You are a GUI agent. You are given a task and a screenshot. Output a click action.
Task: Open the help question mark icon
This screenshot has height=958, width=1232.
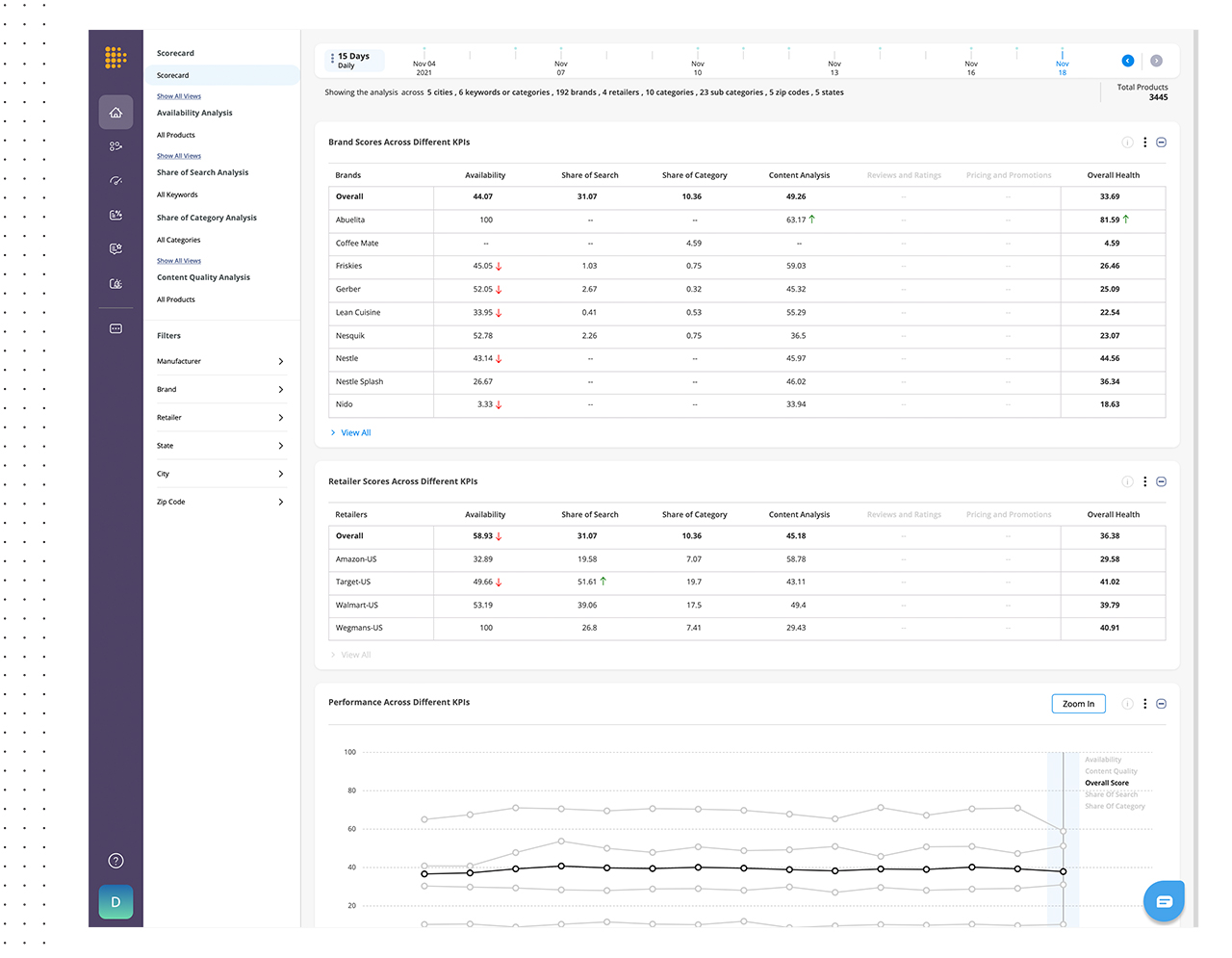tap(115, 861)
